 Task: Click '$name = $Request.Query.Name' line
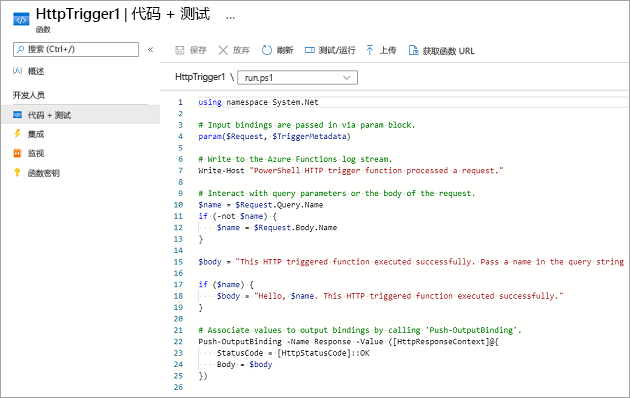261,205
